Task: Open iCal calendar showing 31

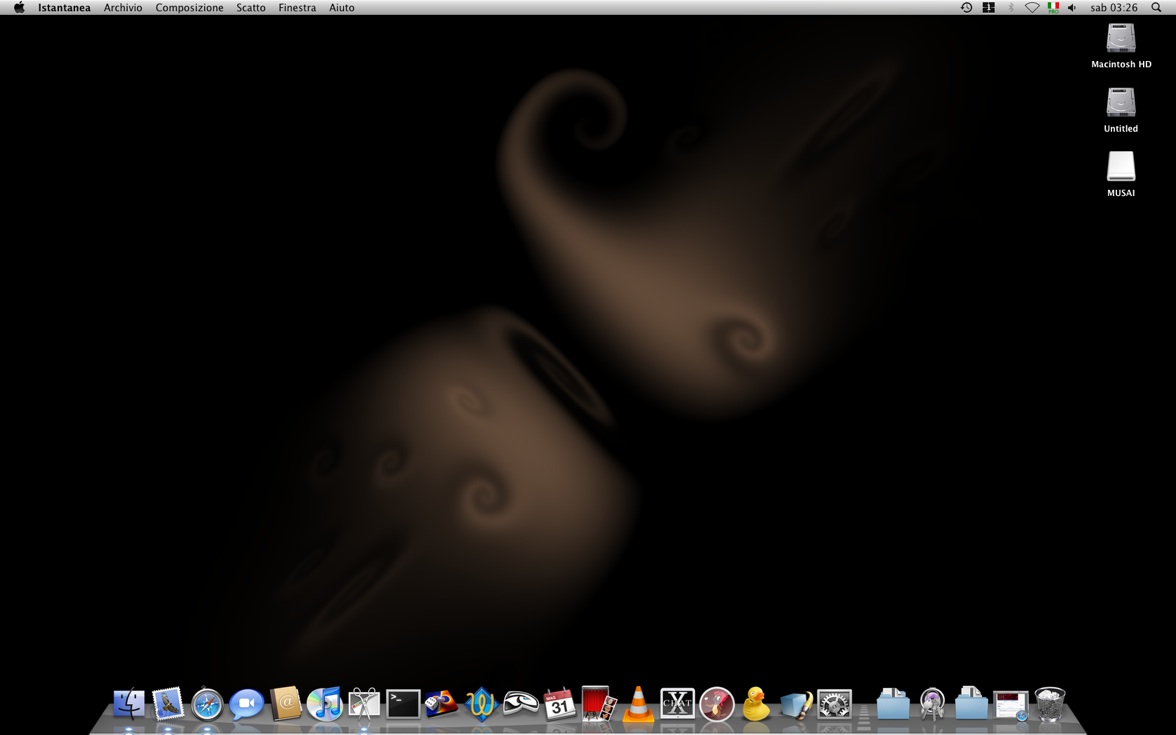Action: click(x=560, y=704)
